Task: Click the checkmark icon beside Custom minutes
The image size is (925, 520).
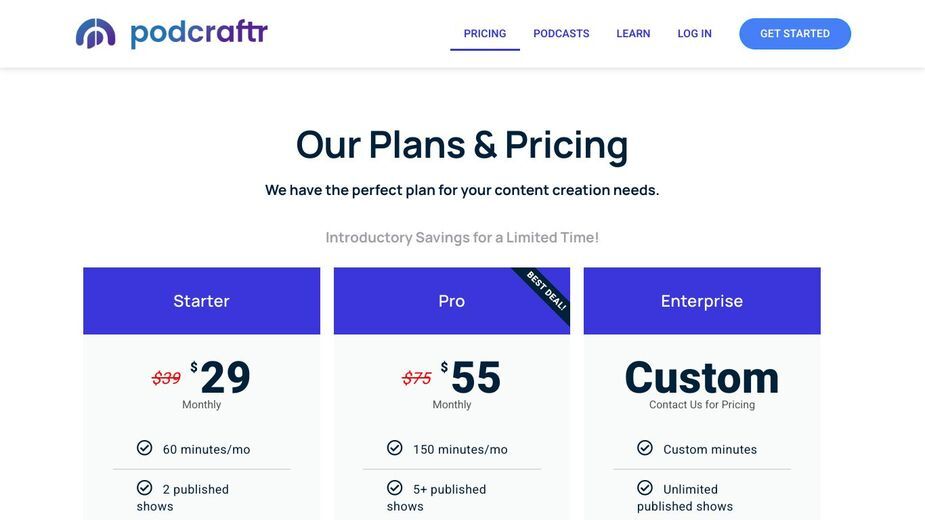Action: click(x=645, y=448)
